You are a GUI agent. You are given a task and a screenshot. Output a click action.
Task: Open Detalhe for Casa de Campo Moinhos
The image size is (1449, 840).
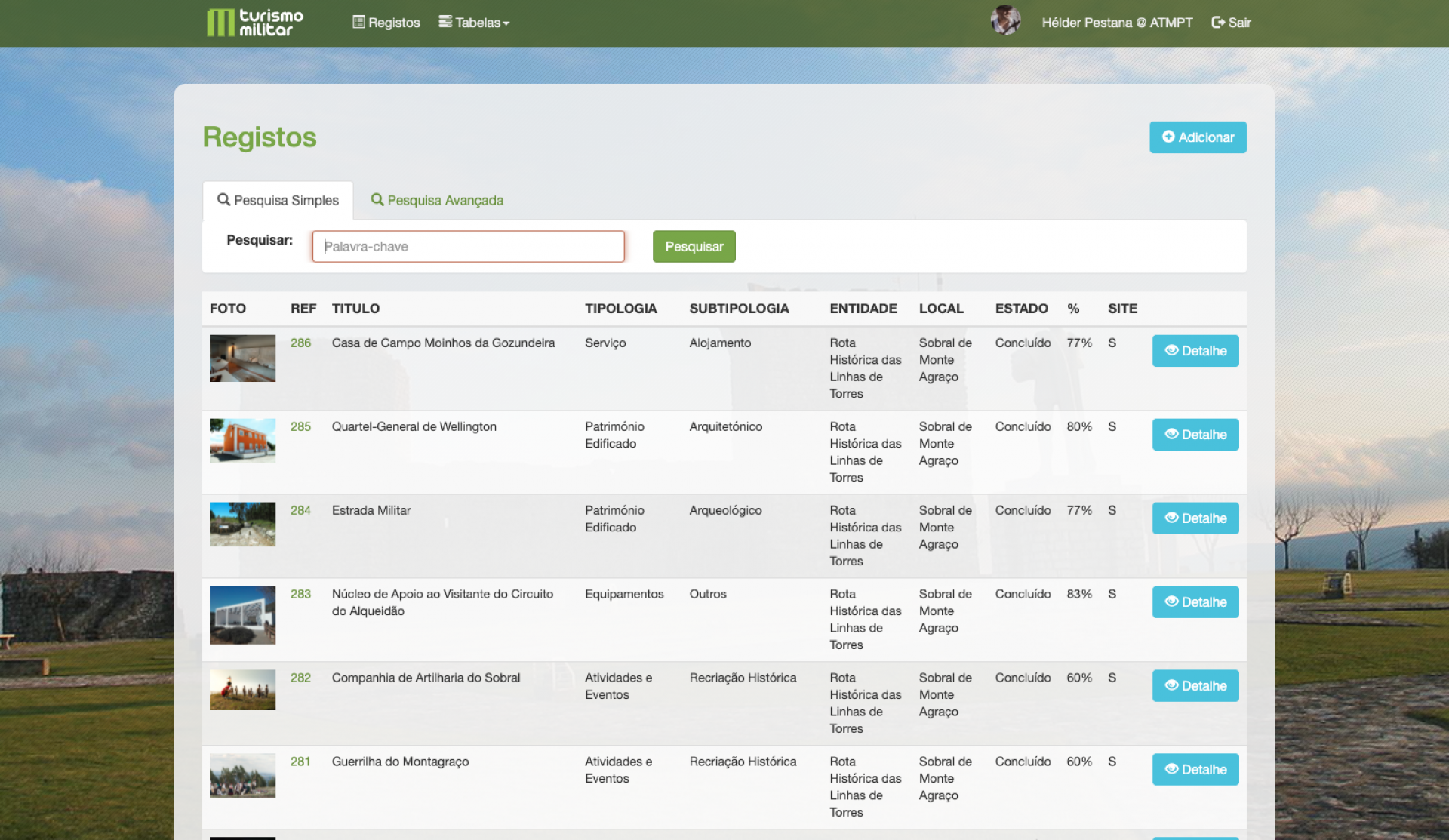pos(1195,351)
